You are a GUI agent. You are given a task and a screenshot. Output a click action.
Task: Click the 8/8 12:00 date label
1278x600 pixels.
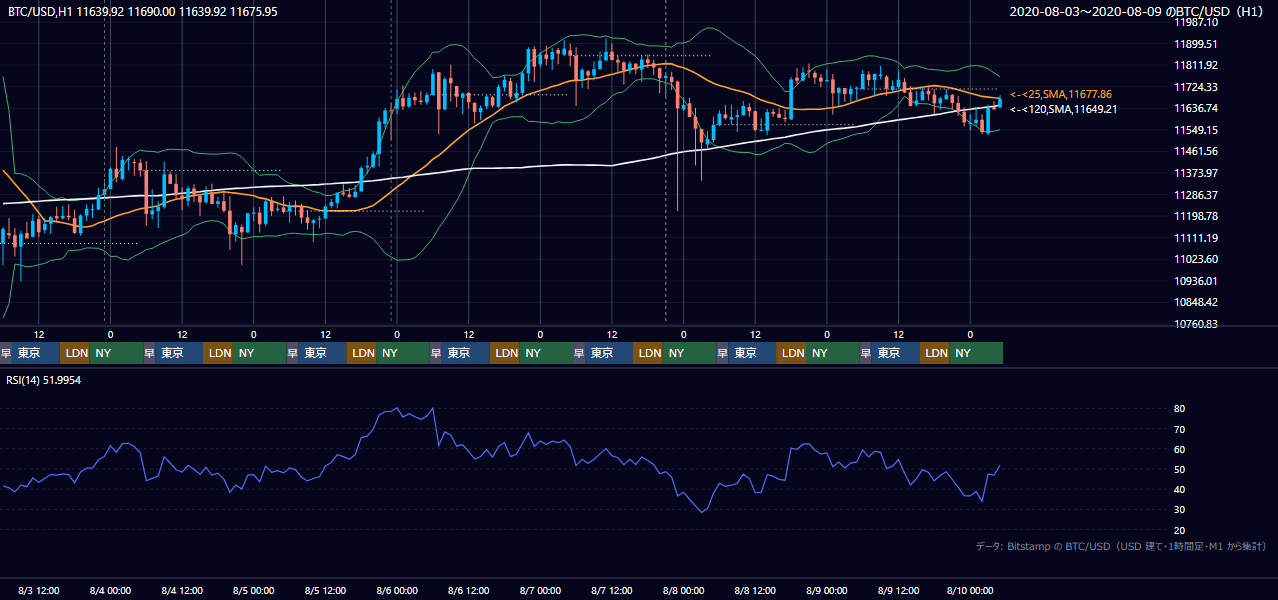(756, 590)
